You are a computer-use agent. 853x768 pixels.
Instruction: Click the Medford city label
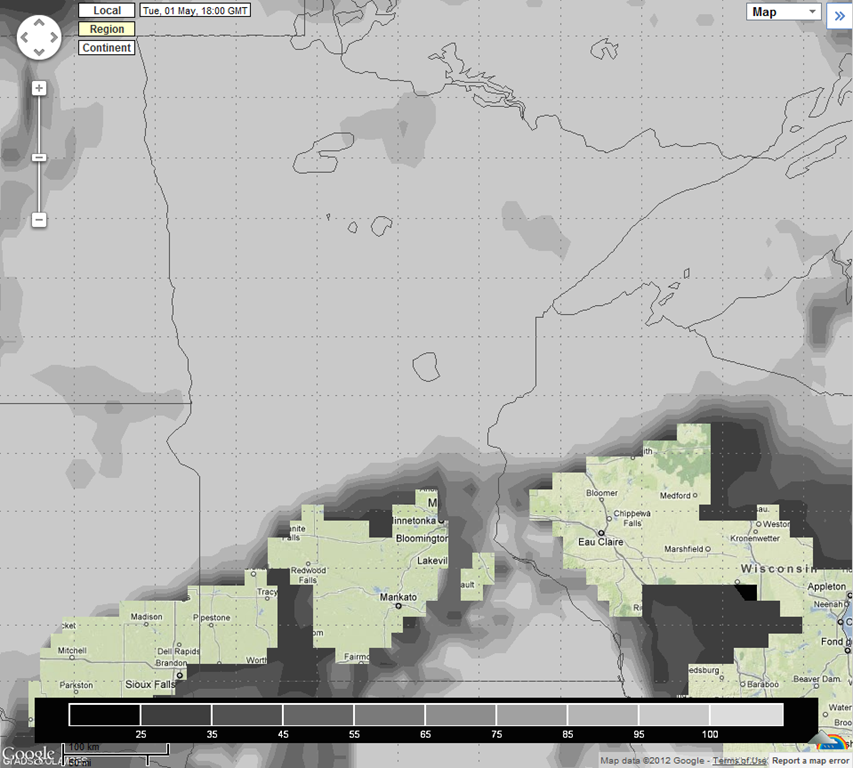675,496
